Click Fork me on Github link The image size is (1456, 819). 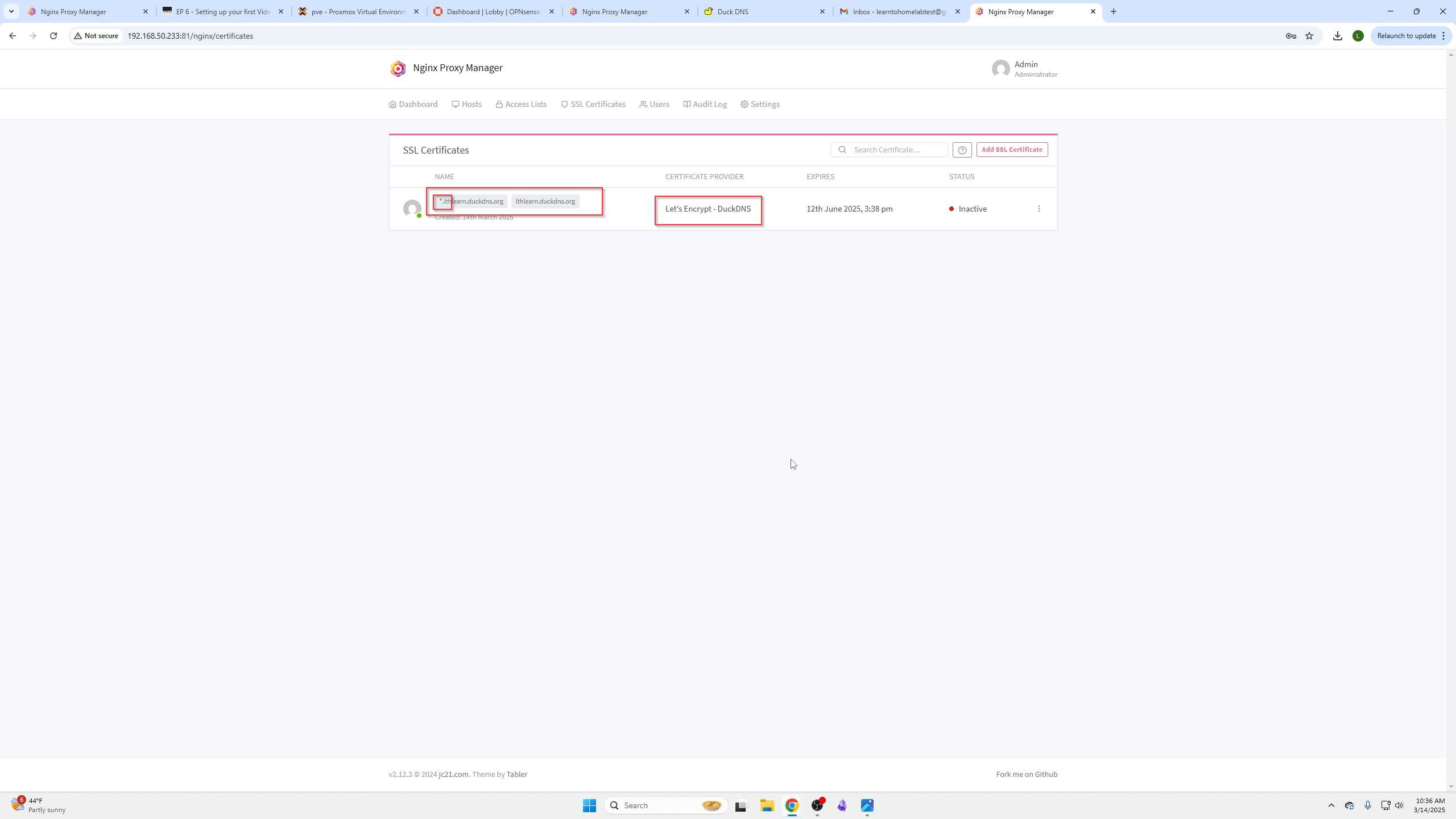click(x=1027, y=774)
